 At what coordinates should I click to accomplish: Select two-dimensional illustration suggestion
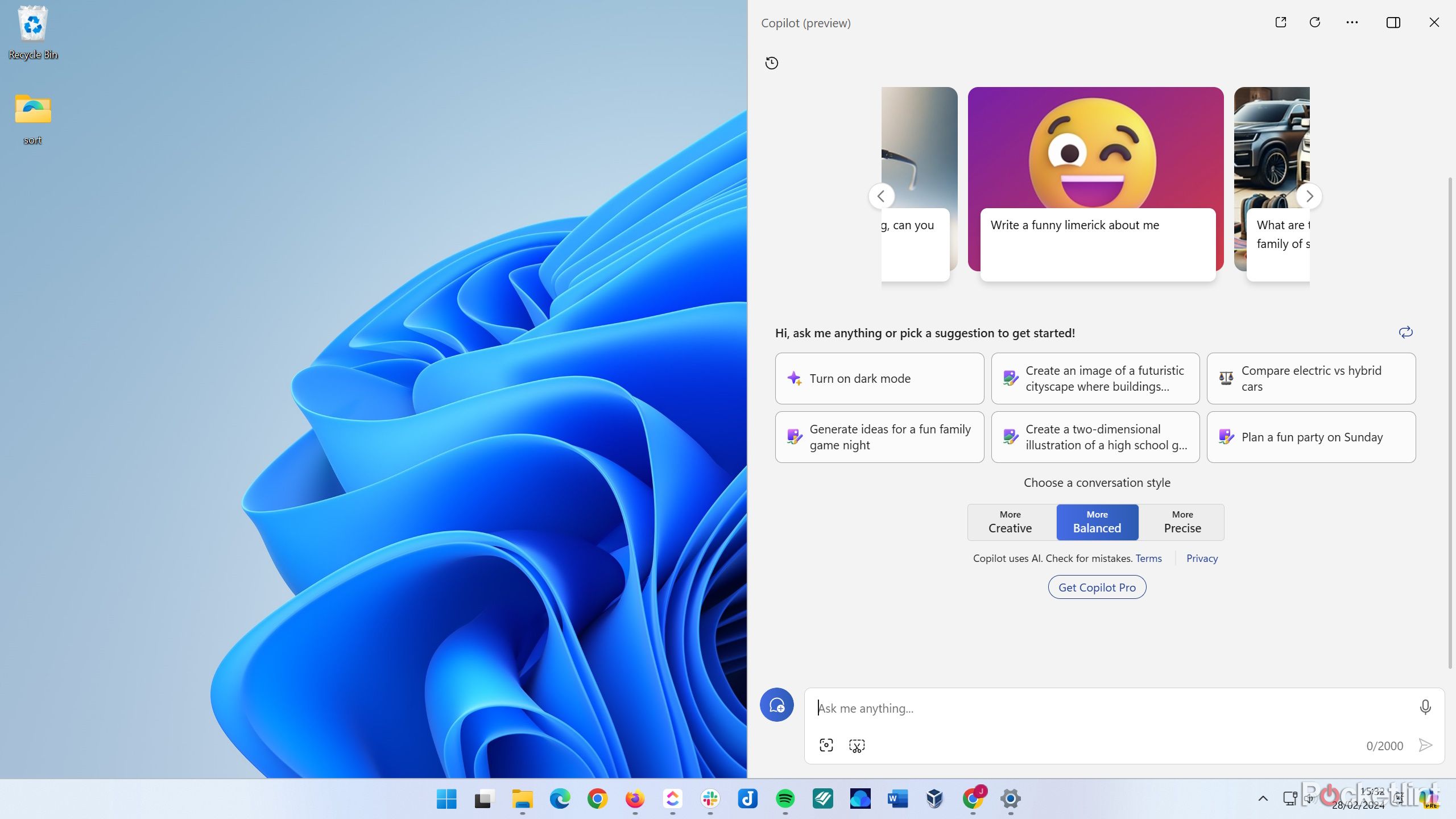(1095, 437)
